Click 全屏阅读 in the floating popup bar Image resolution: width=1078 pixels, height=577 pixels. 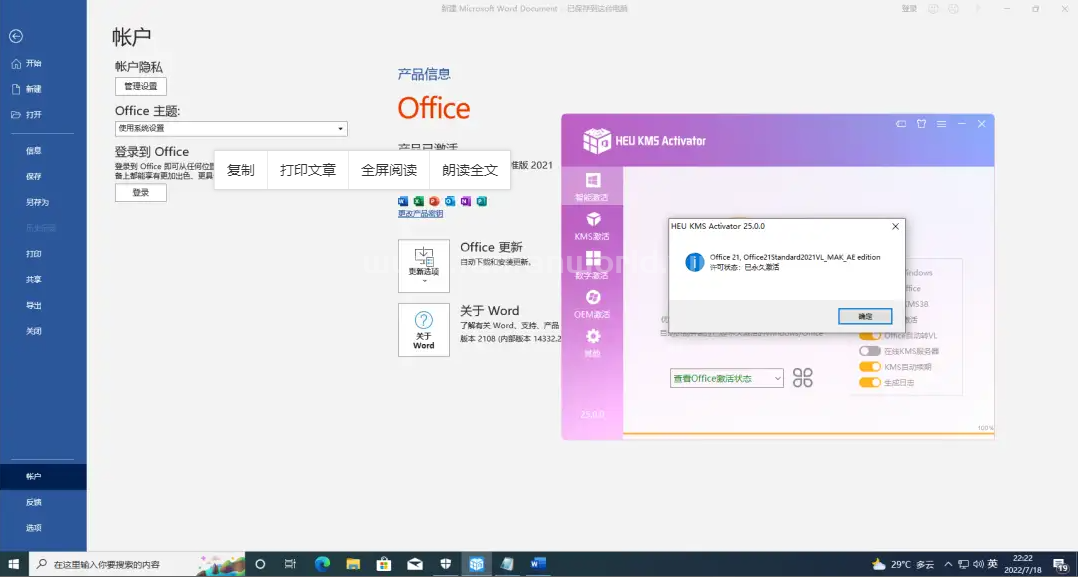(x=389, y=170)
